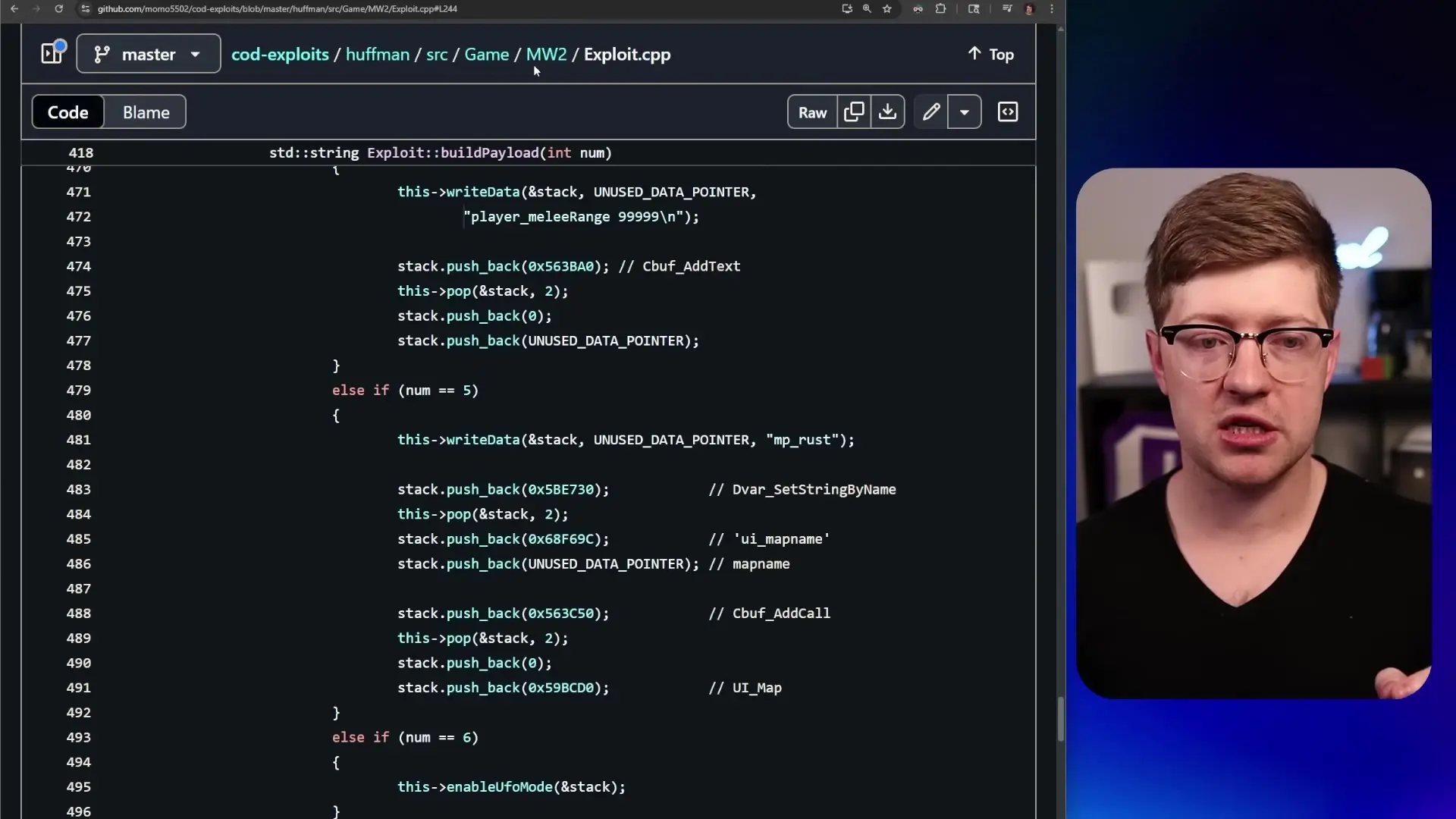Open the cod-exploits repository link
This screenshot has height=819, width=1456.
pyautogui.click(x=280, y=55)
